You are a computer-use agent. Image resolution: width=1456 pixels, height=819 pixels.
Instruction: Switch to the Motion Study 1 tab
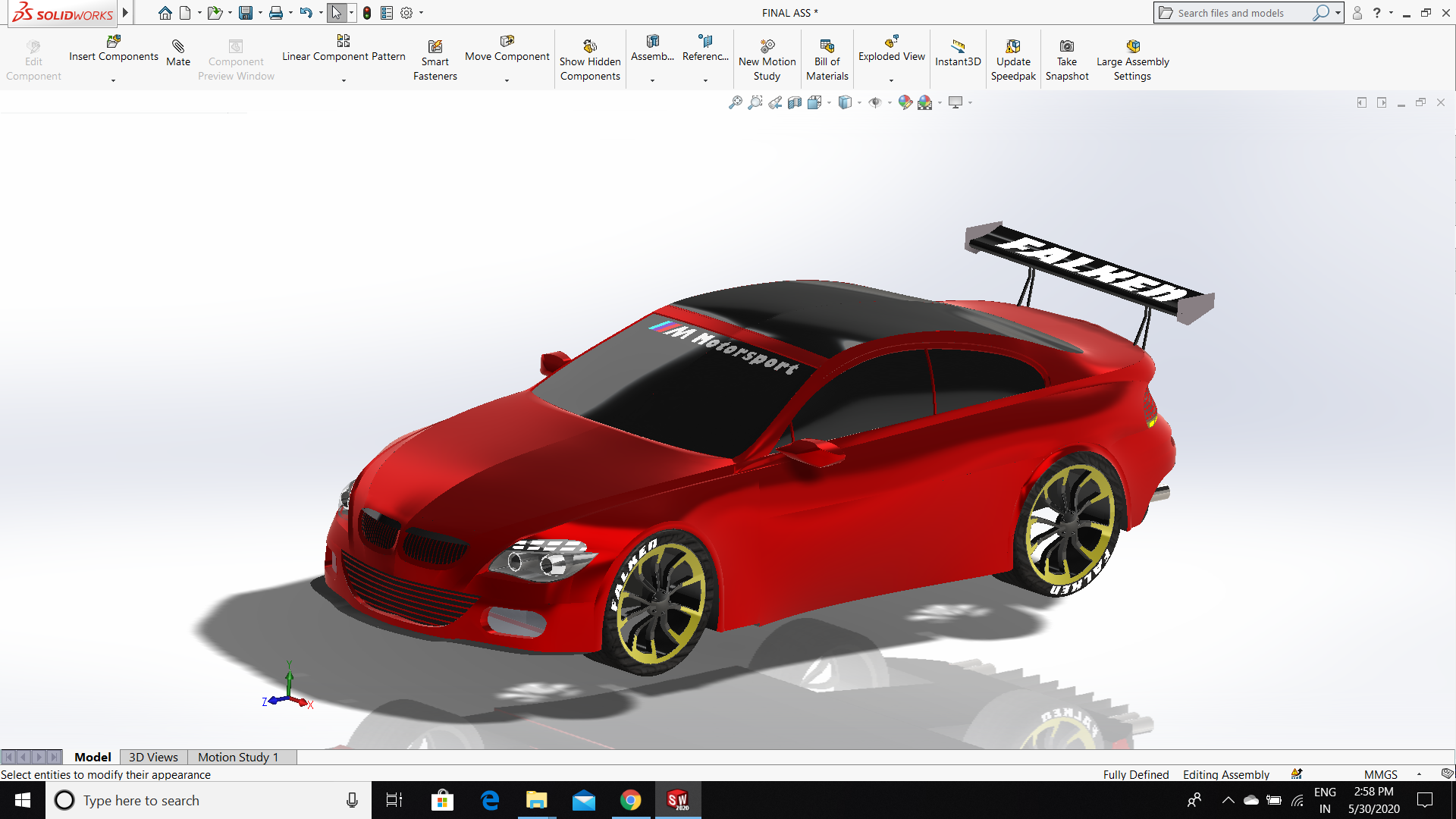click(238, 757)
